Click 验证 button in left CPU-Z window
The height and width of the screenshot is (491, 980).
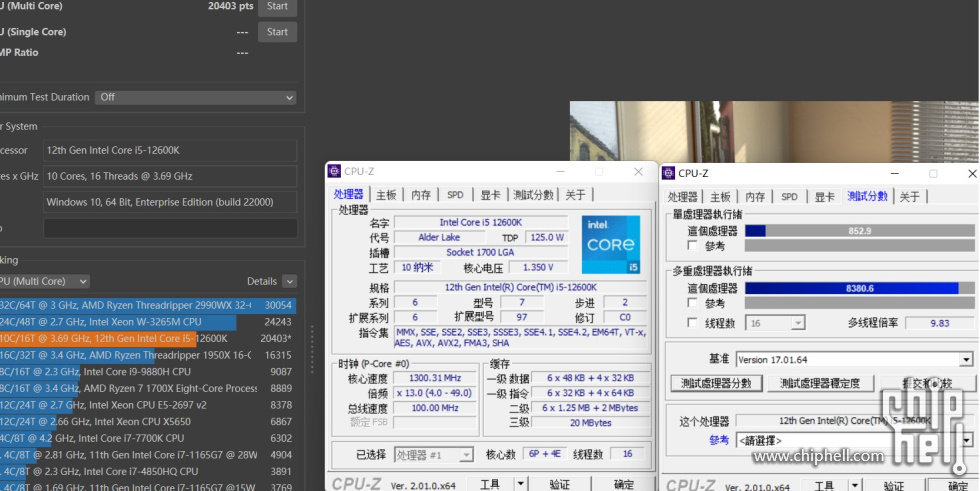click(x=559, y=484)
